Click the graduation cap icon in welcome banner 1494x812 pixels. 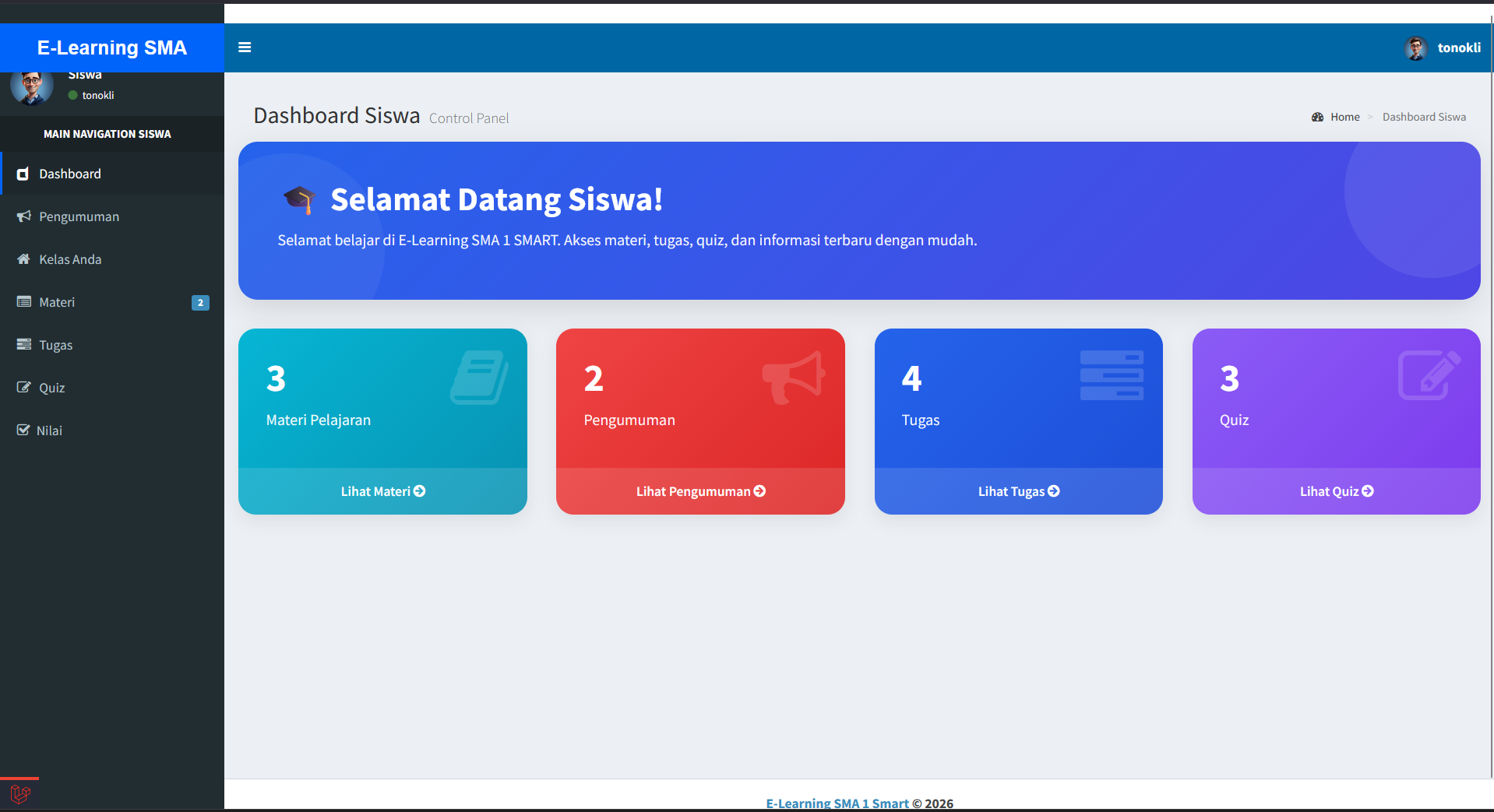click(x=299, y=200)
